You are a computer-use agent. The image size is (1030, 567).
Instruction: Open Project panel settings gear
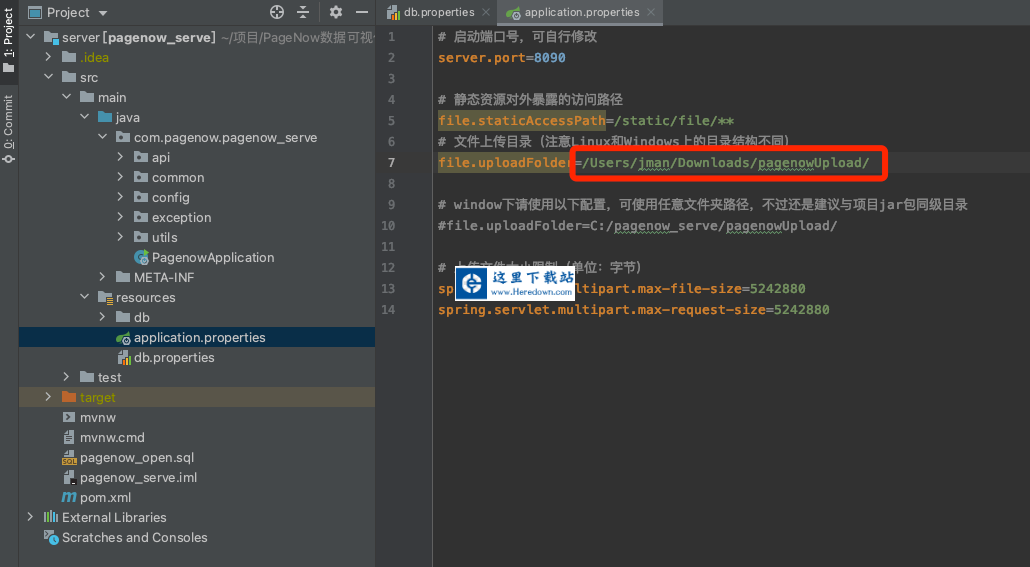(336, 12)
